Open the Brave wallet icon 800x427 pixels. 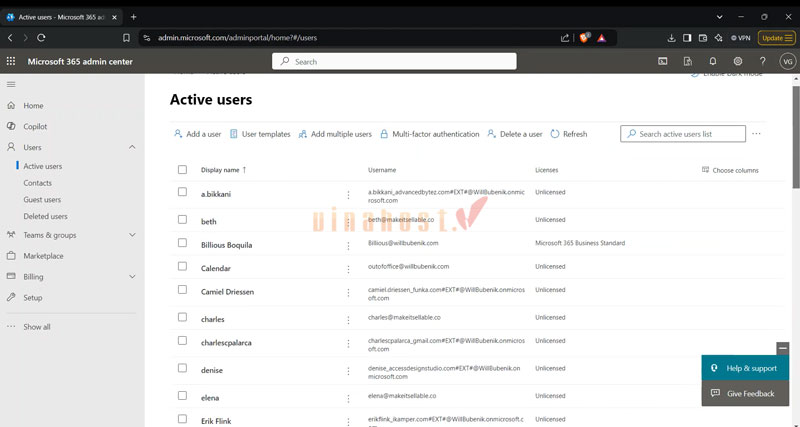point(703,38)
